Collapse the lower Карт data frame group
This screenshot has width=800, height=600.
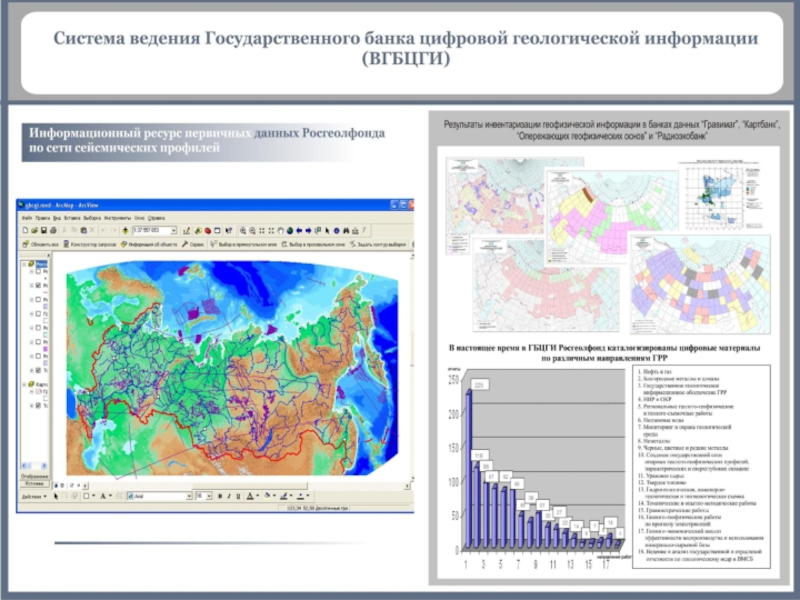24,384
